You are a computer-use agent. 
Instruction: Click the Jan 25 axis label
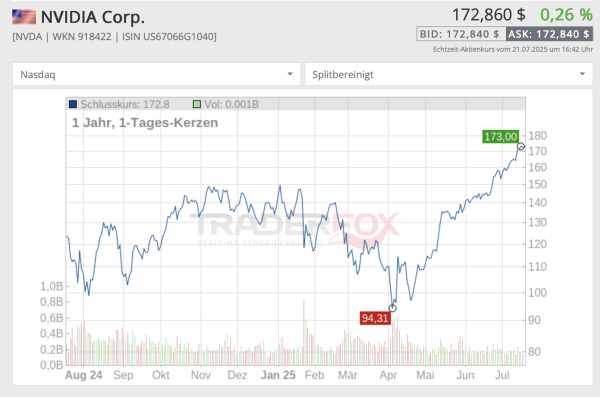point(278,375)
